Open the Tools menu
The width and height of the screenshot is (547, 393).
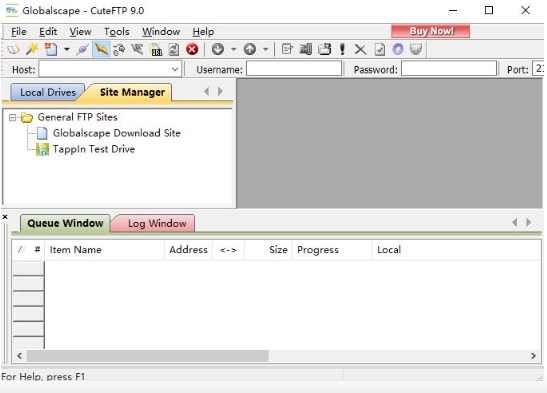pos(117,32)
